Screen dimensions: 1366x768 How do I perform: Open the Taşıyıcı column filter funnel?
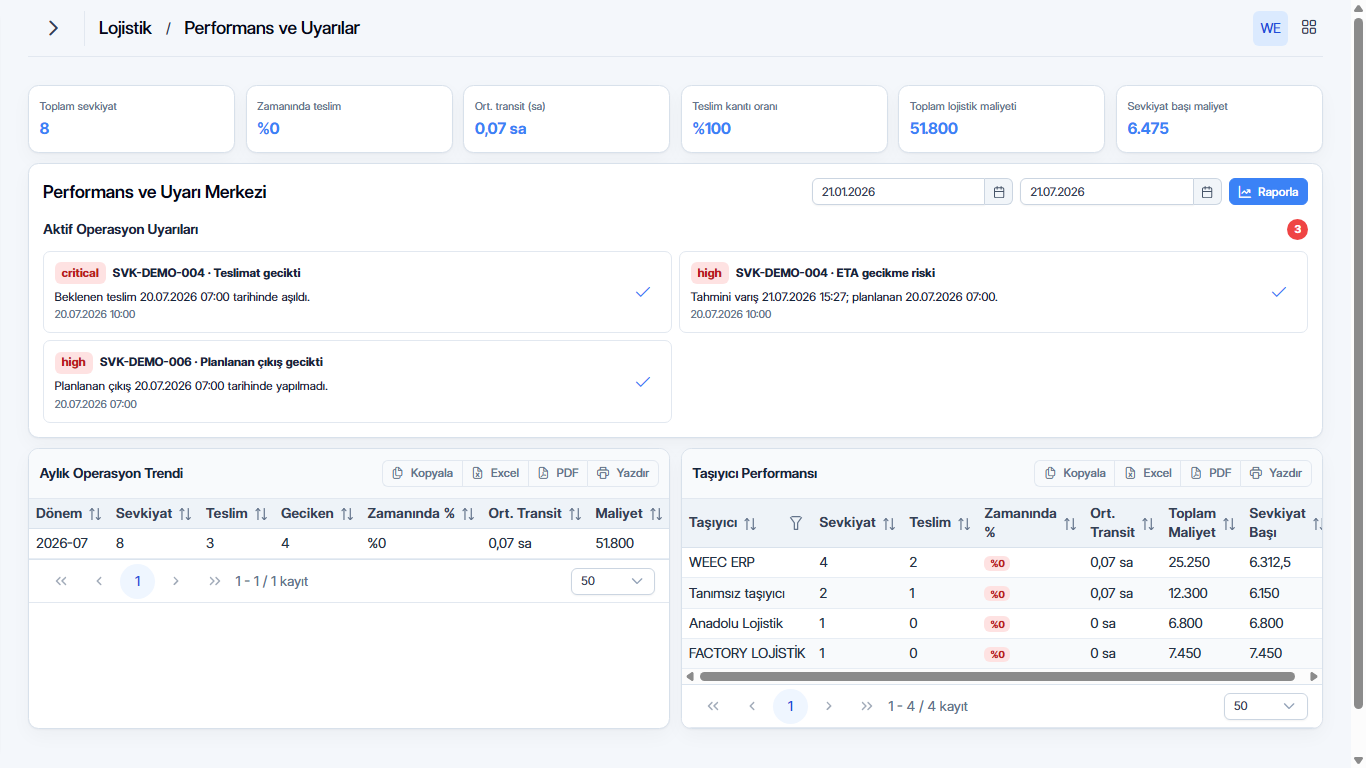[x=796, y=523]
